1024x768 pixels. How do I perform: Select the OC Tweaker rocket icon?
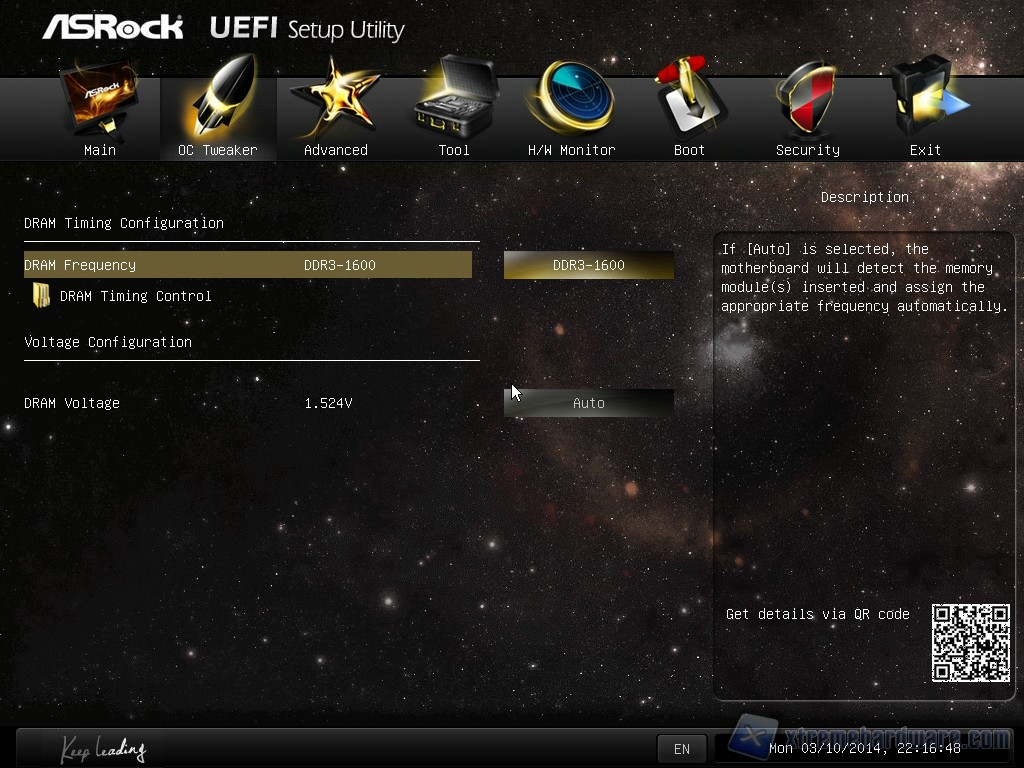pos(218,96)
